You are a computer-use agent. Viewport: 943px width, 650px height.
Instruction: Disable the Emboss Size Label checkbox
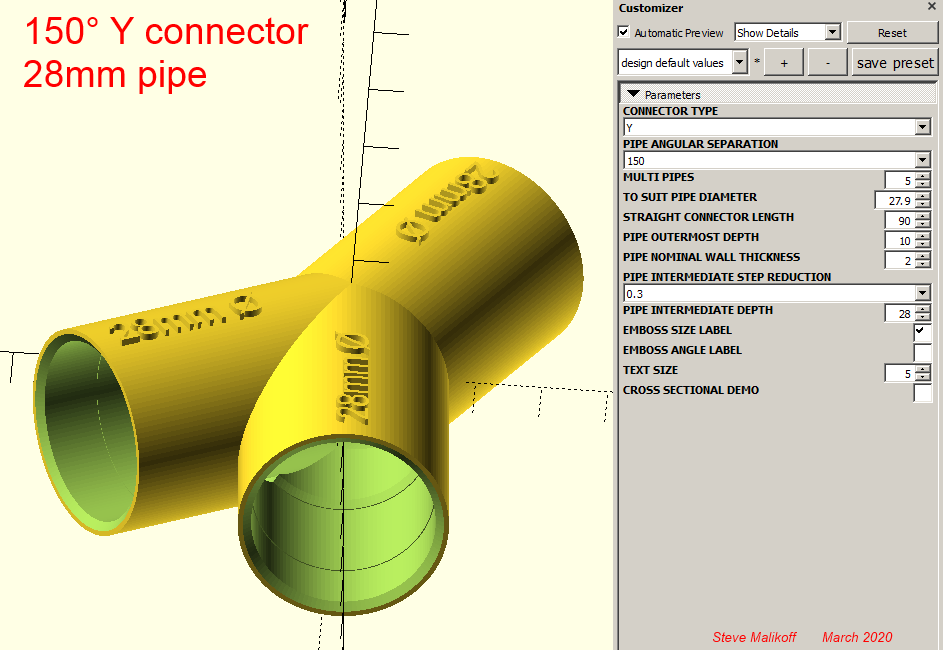pos(921,332)
